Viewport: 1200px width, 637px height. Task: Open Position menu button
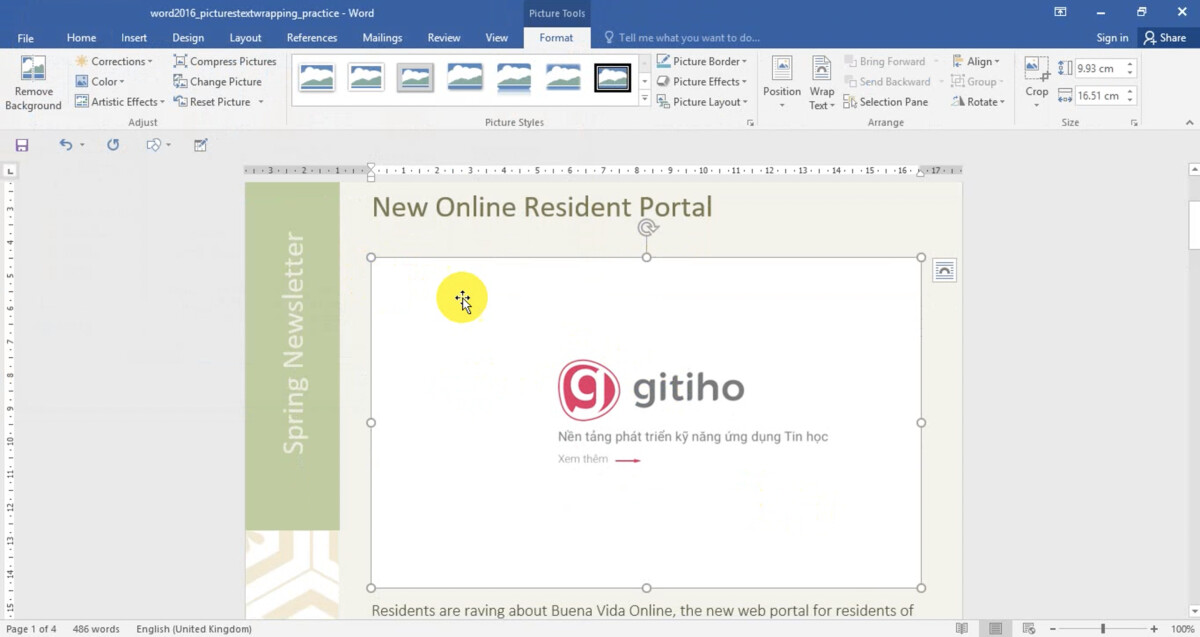[782, 83]
